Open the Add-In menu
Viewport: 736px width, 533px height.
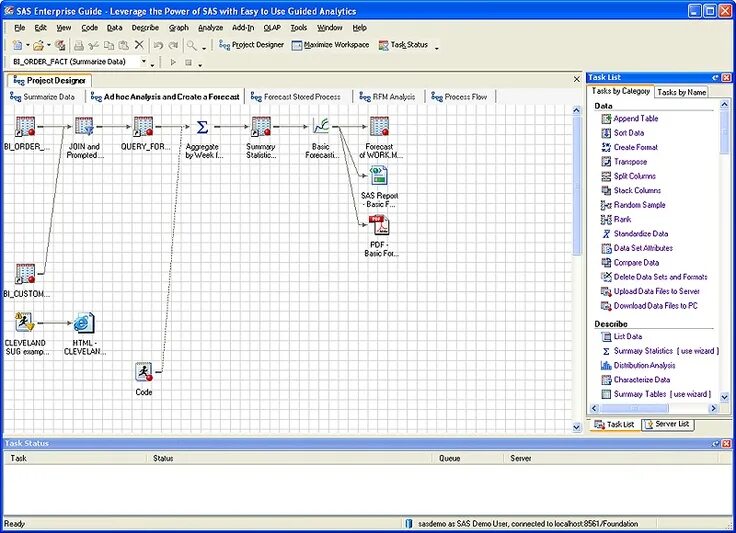point(243,28)
